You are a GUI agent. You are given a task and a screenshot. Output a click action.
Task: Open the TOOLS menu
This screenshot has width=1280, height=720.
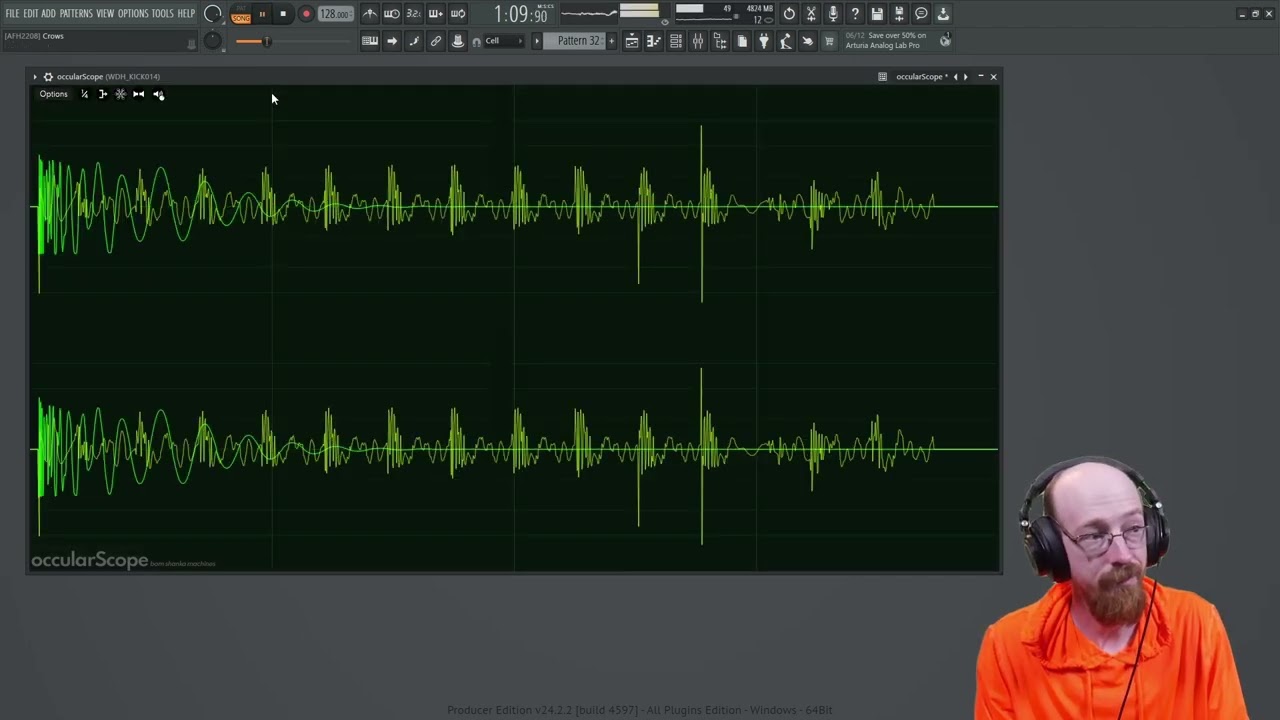(x=162, y=14)
